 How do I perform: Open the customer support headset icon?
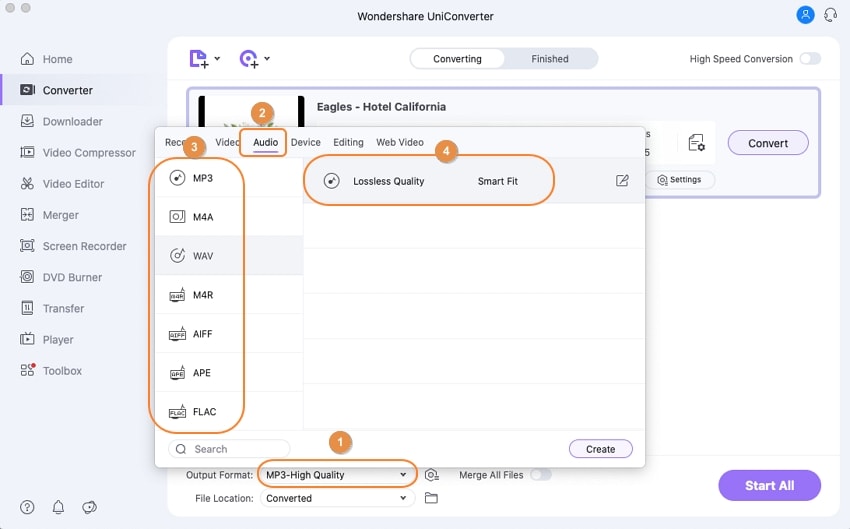pyautogui.click(x=830, y=15)
